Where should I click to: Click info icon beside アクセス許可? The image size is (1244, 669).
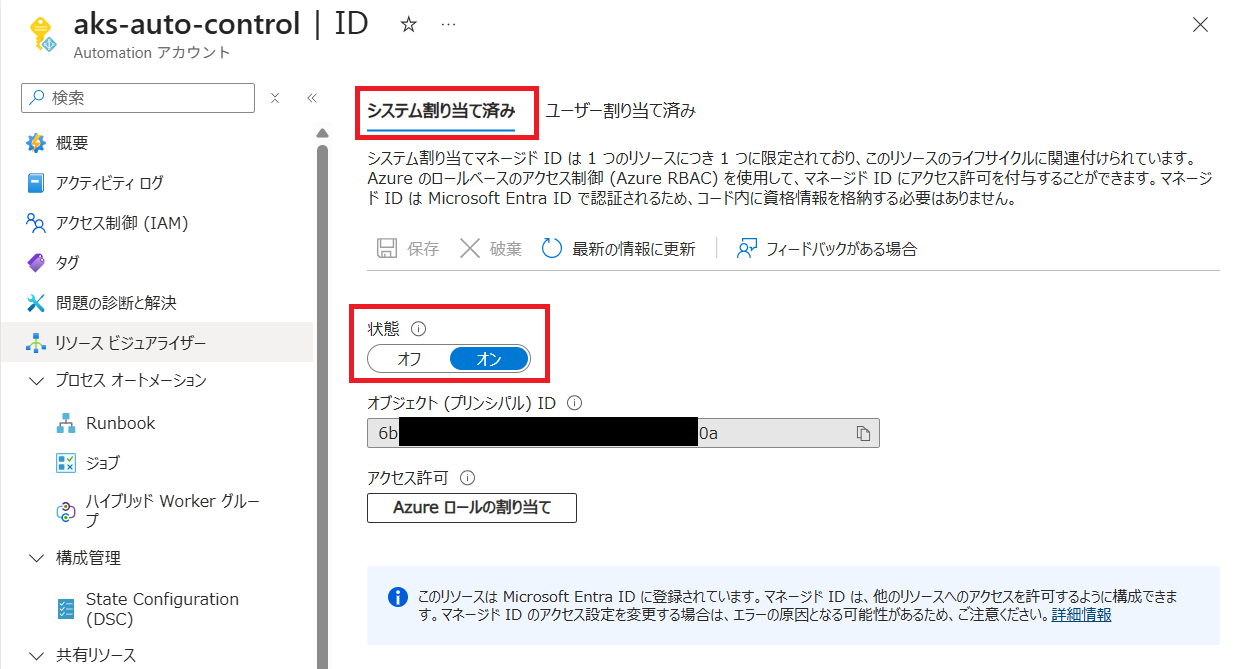pyautogui.click(x=467, y=478)
